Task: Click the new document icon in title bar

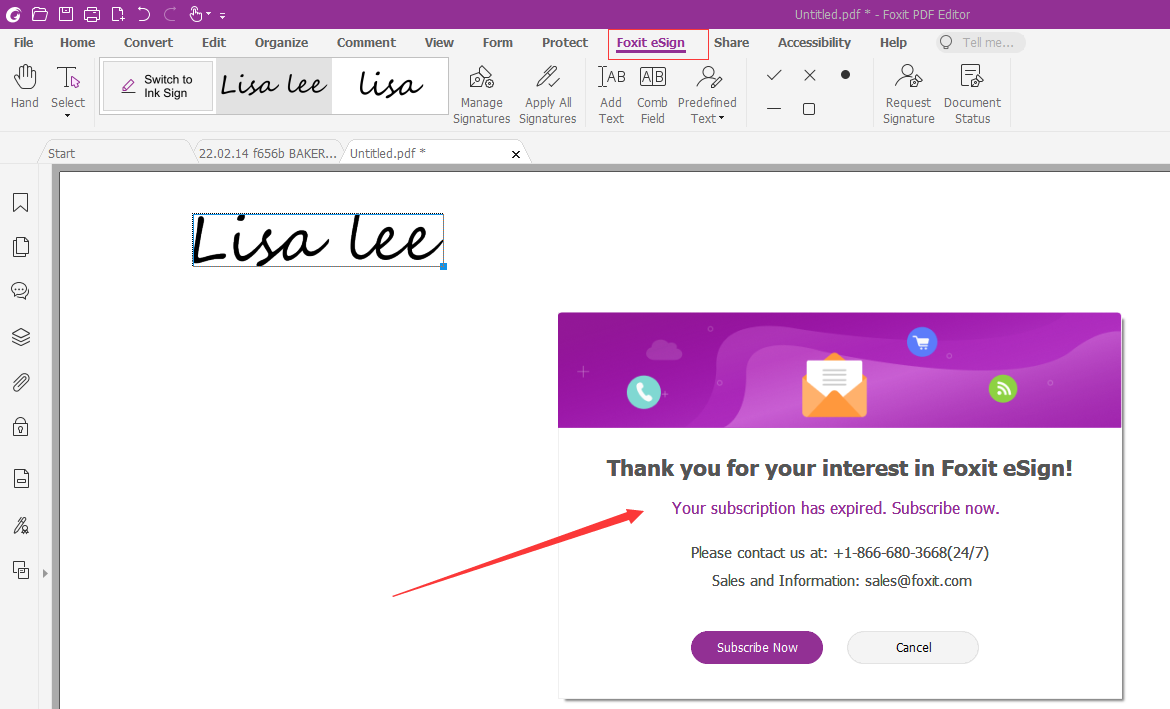Action: click(118, 13)
